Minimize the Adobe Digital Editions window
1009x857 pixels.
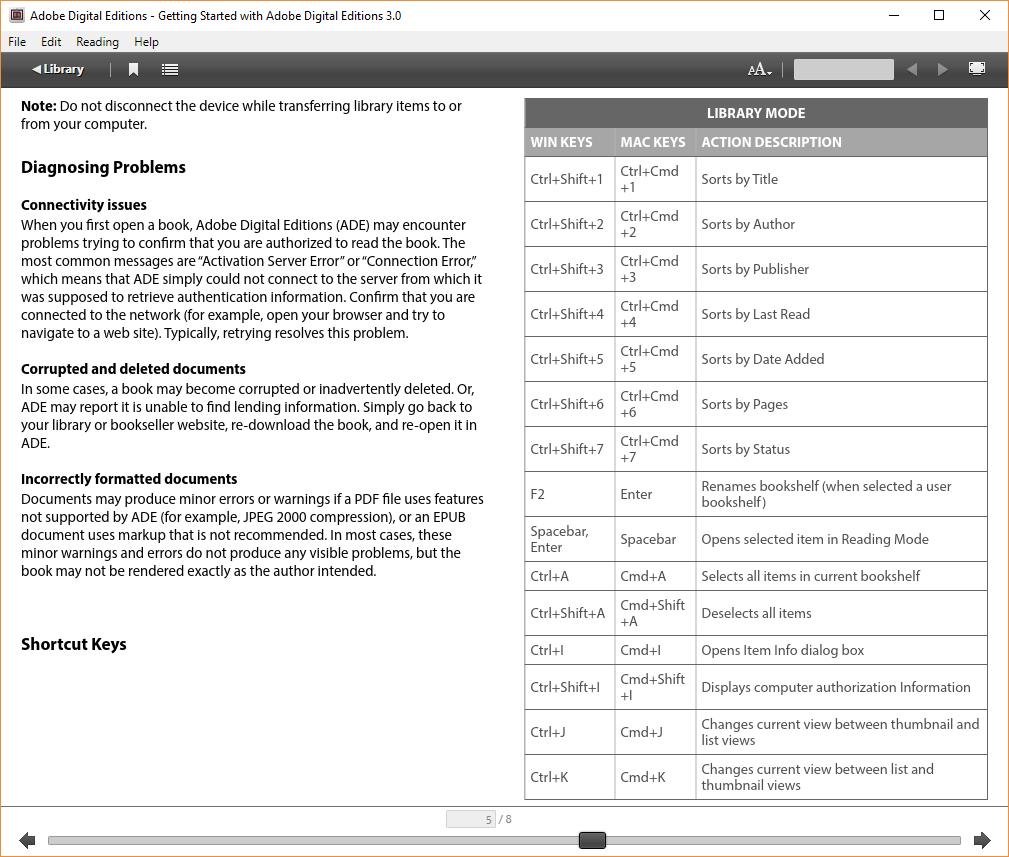(894, 15)
